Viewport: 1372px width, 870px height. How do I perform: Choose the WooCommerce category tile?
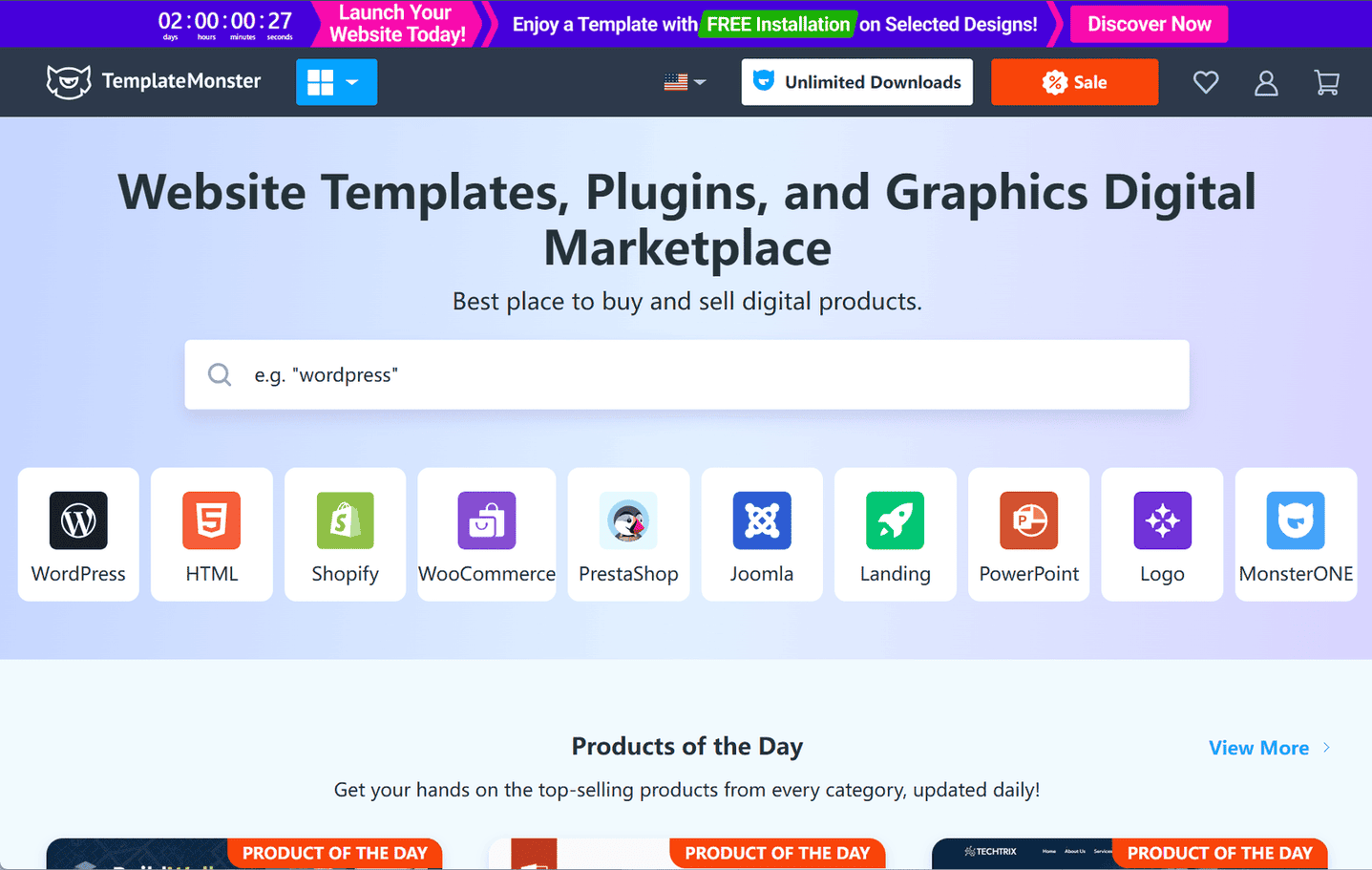(487, 535)
